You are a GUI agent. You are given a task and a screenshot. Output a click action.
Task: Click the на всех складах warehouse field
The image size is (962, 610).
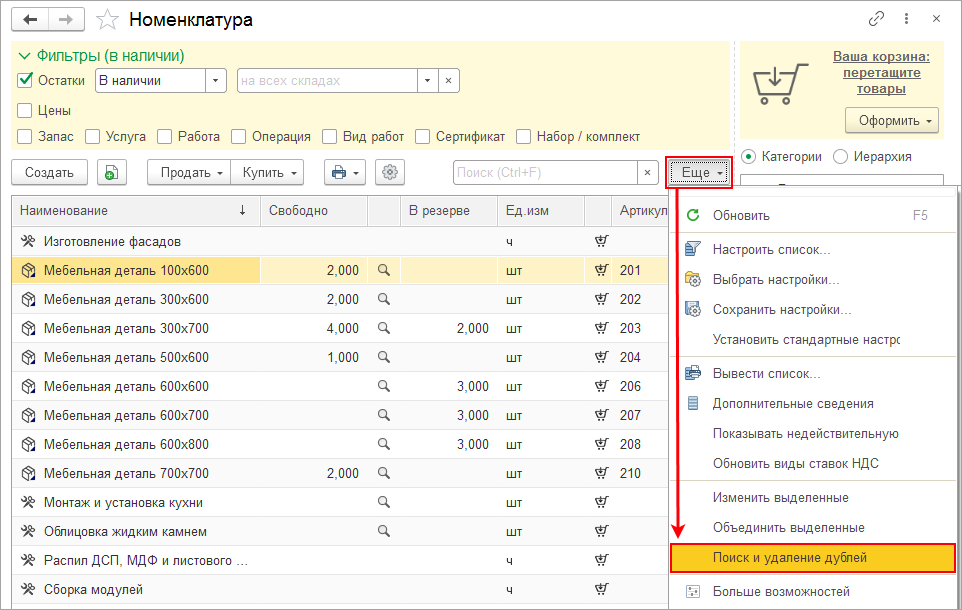click(327, 80)
